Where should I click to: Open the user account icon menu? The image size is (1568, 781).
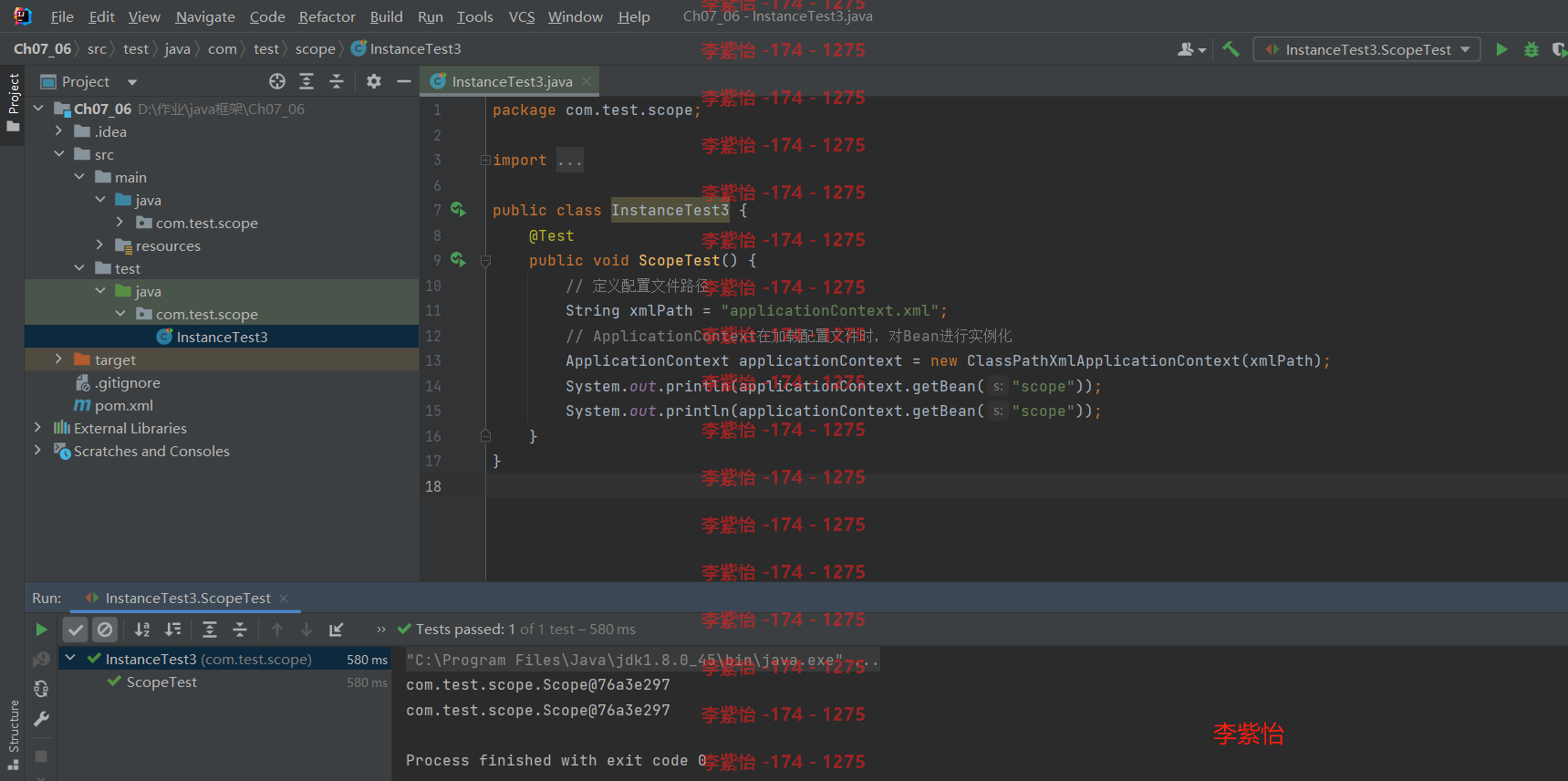click(1191, 49)
